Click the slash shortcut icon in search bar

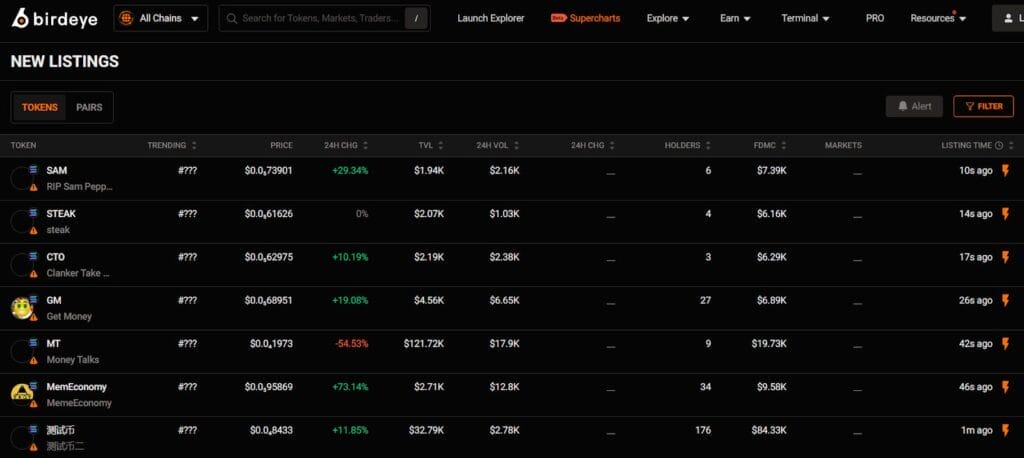(418, 18)
